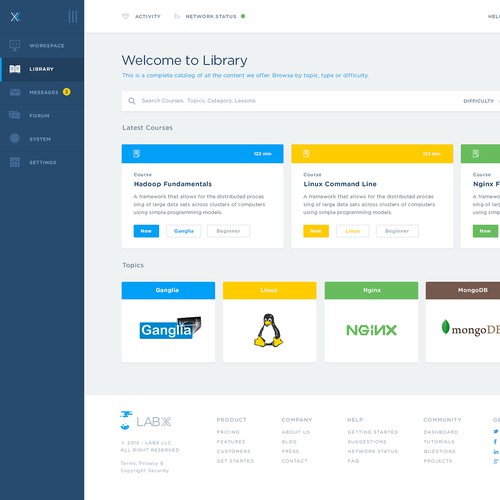The width and height of the screenshot is (500, 500).
Task: Open the Activity top nav item
Action: pos(141,16)
